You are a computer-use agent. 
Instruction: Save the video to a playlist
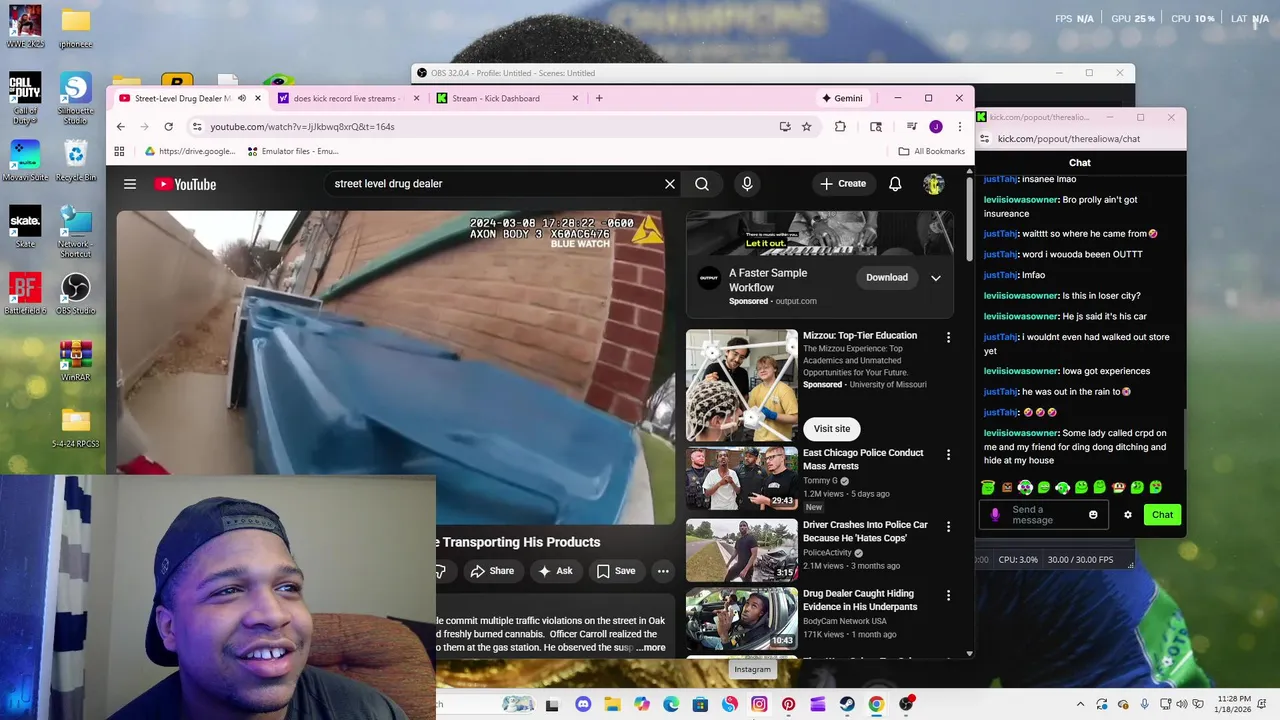click(x=616, y=571)
